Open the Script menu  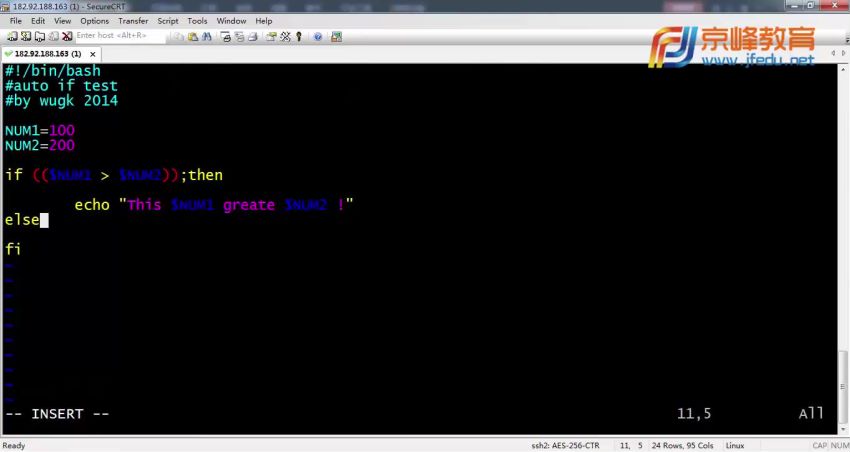pyautogui.click(x=168, y=20)
